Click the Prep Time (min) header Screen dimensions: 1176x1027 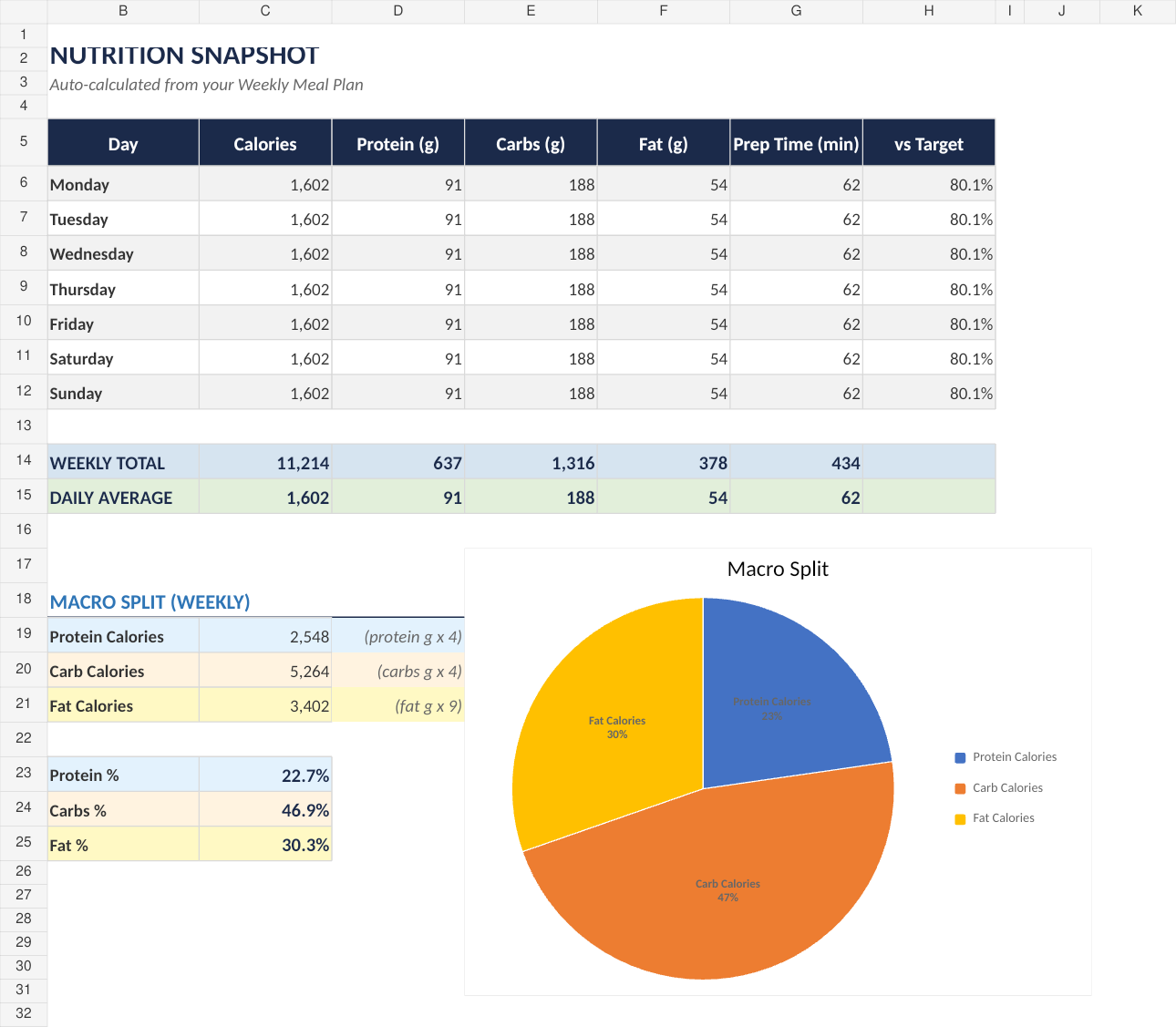(x=796, y=143)
